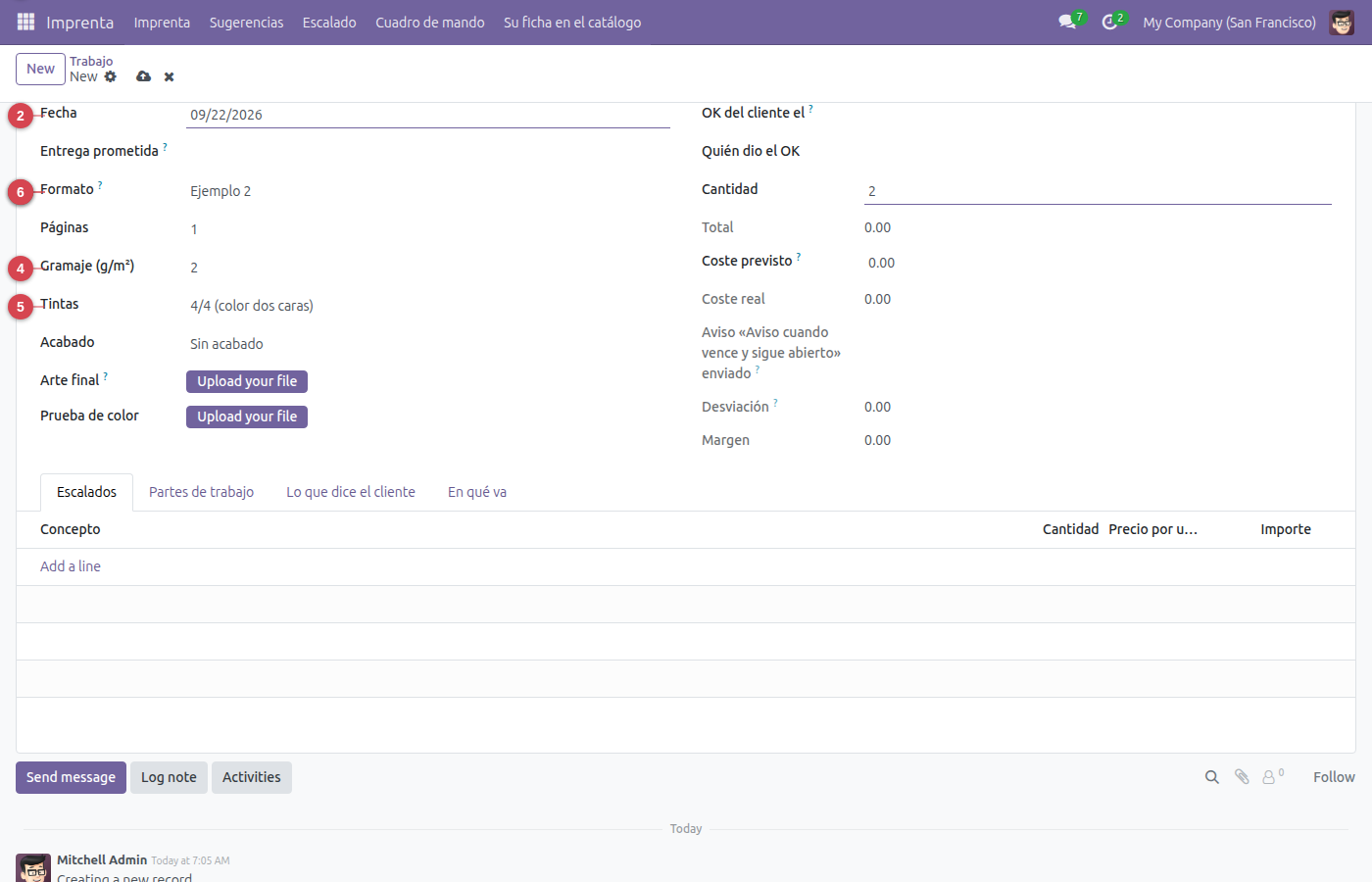Follow this record
1372x882 pixels.
[1334, 777]
